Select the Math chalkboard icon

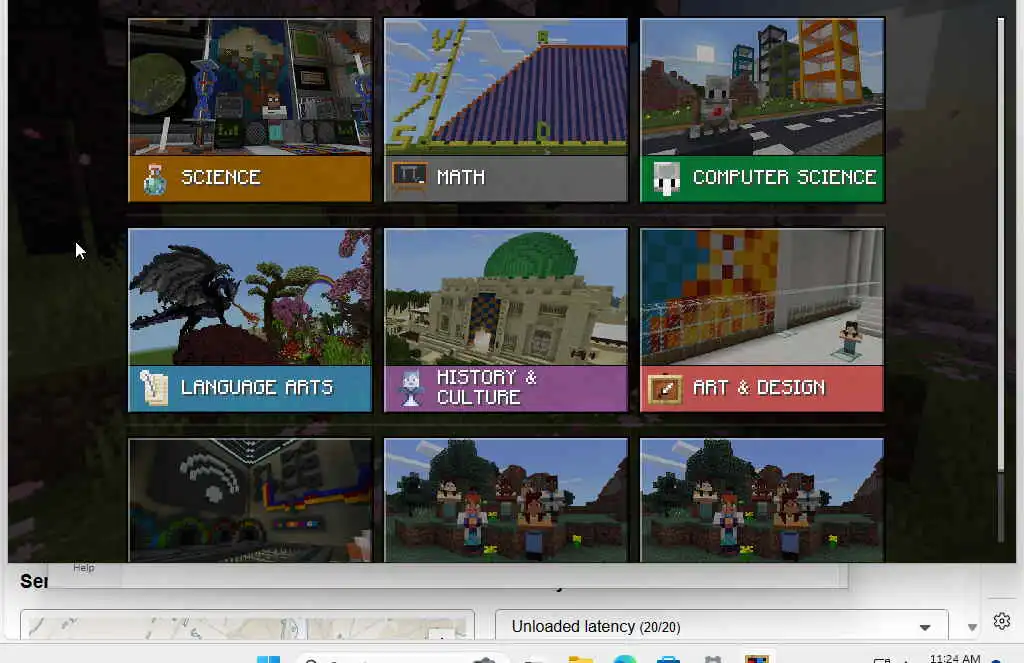[410, 176]
